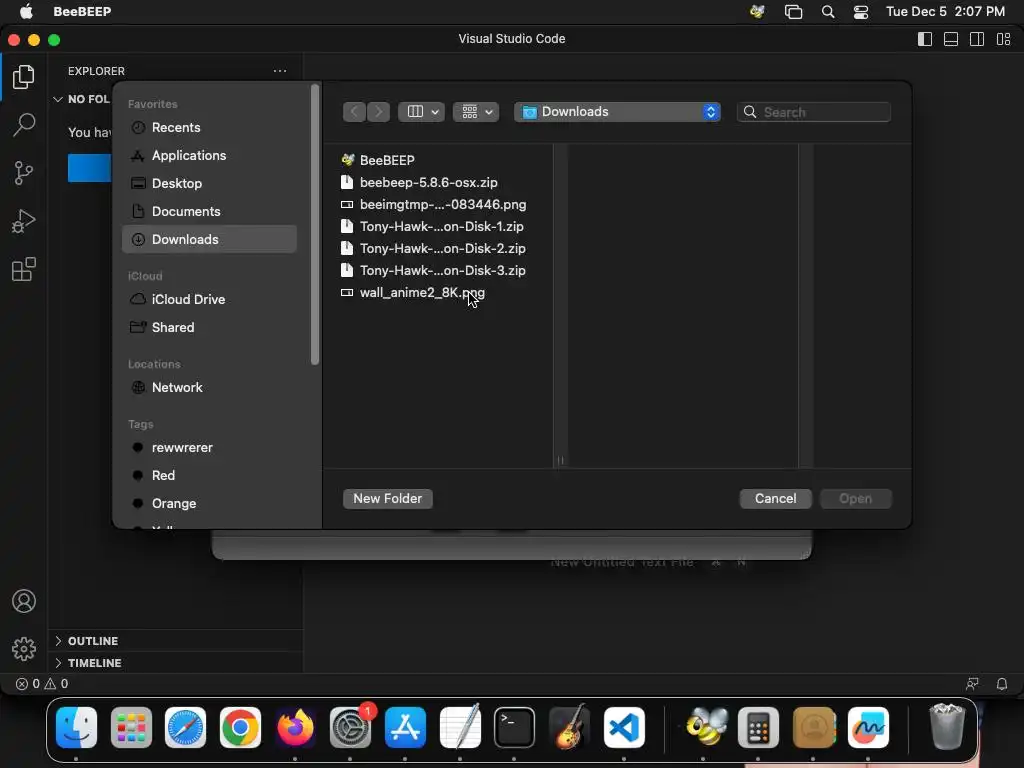Toggle primary side bar layout icon
Viewport: 1024px width, 768px height.
(925, 39)
